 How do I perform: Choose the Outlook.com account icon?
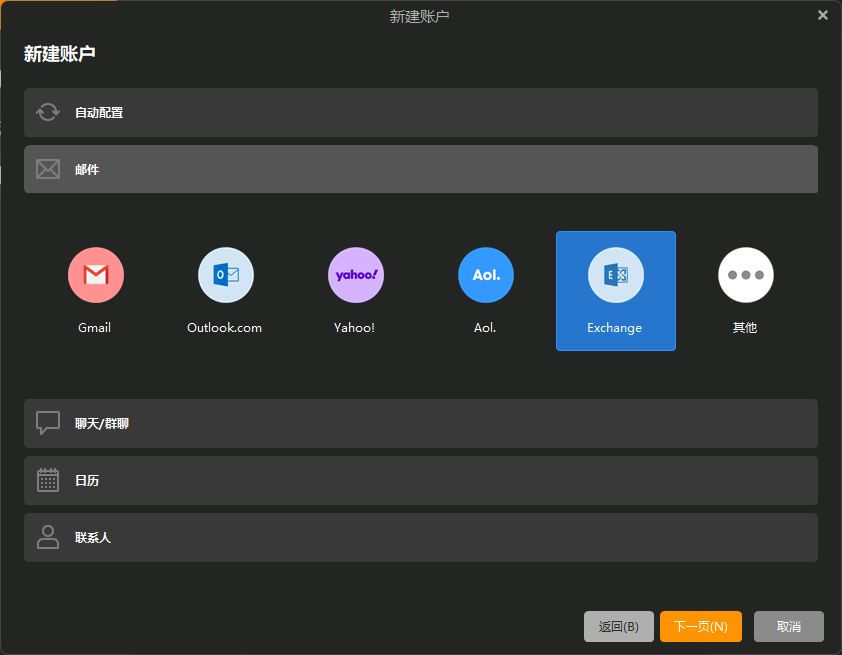click(x=226, y=275)
